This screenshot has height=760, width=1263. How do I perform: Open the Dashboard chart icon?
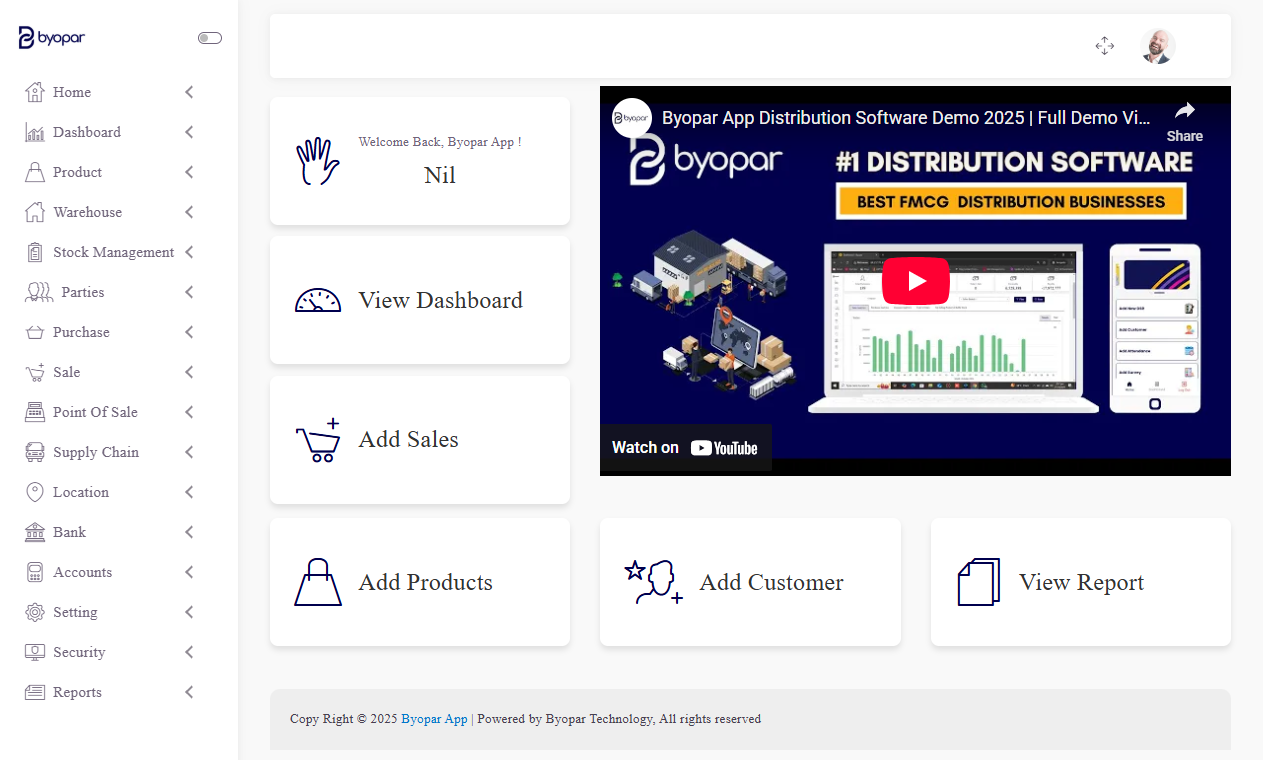34,132
